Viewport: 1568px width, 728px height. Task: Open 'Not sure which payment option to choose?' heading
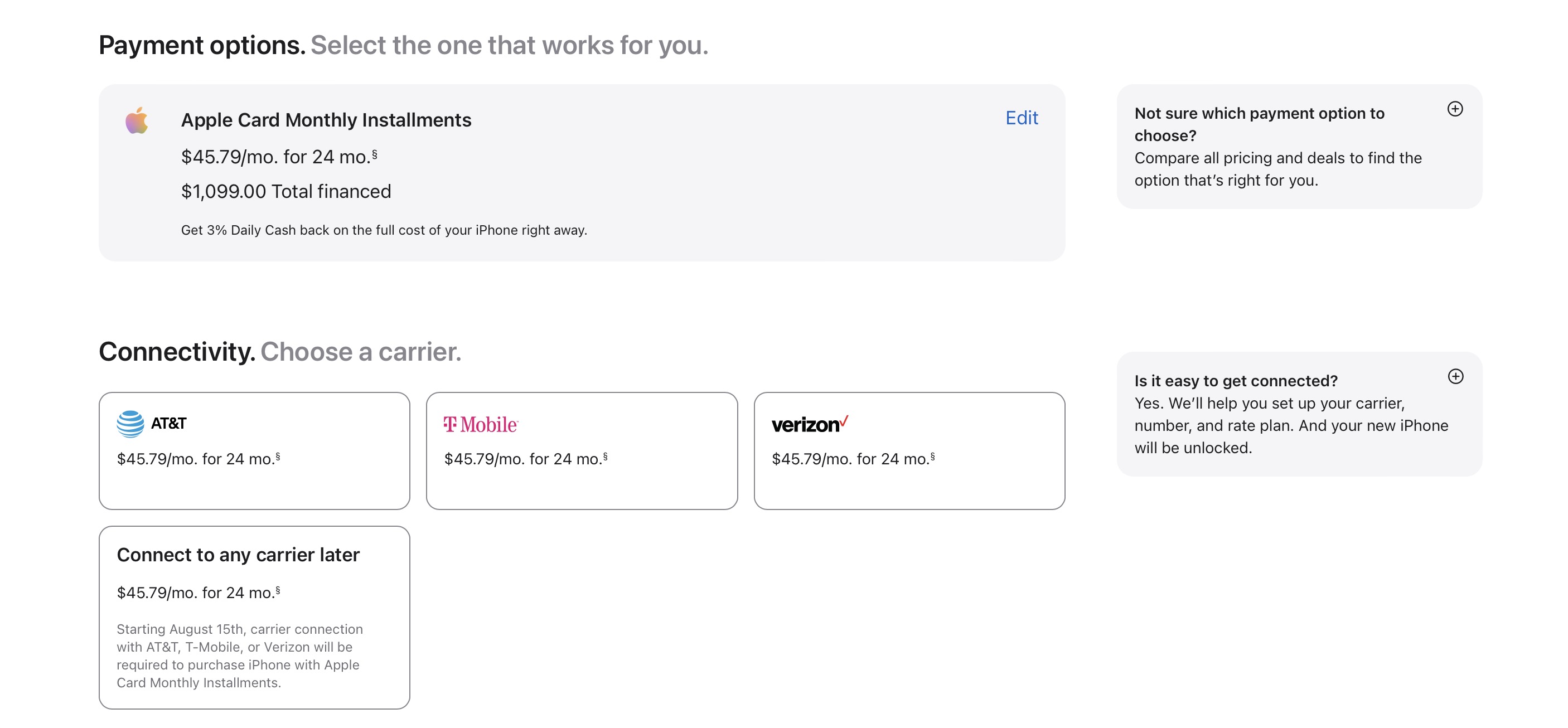point(1259,124)
